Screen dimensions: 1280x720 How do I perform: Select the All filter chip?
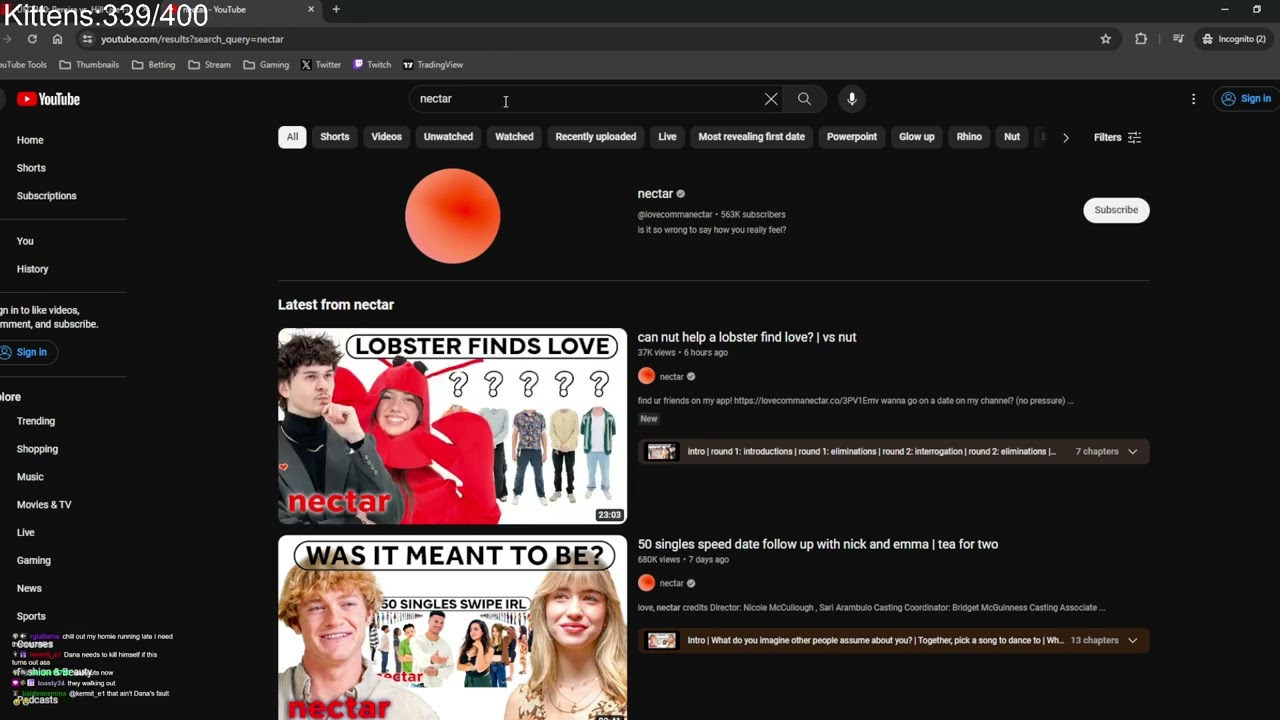pyautogui.click(x=292, y=137)
